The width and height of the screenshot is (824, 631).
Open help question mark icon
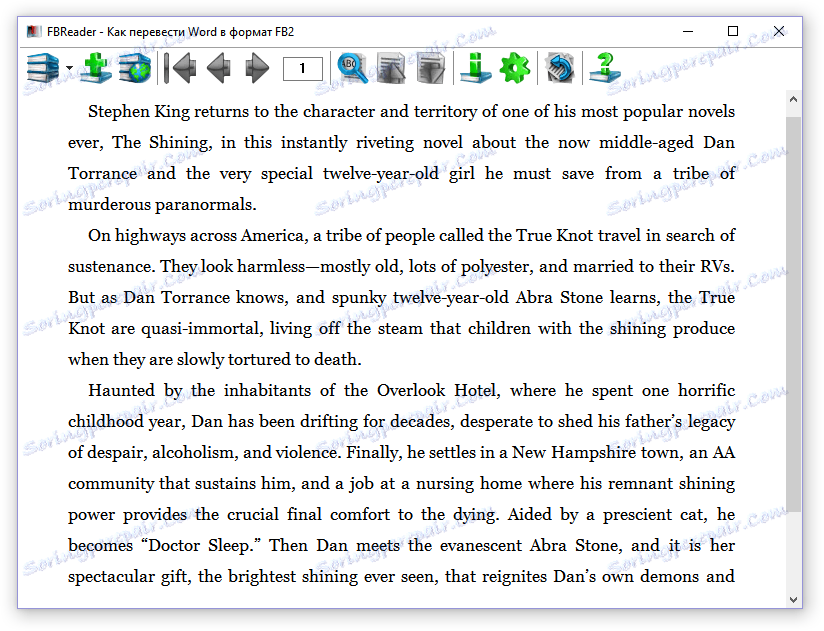tap(605, 68)
